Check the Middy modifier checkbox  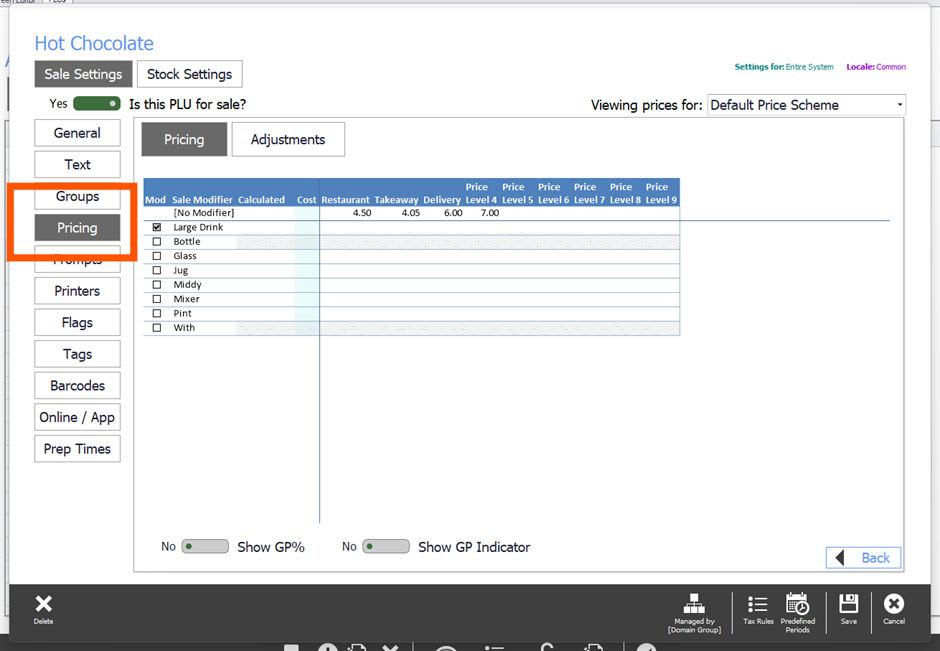pos(157,285)
